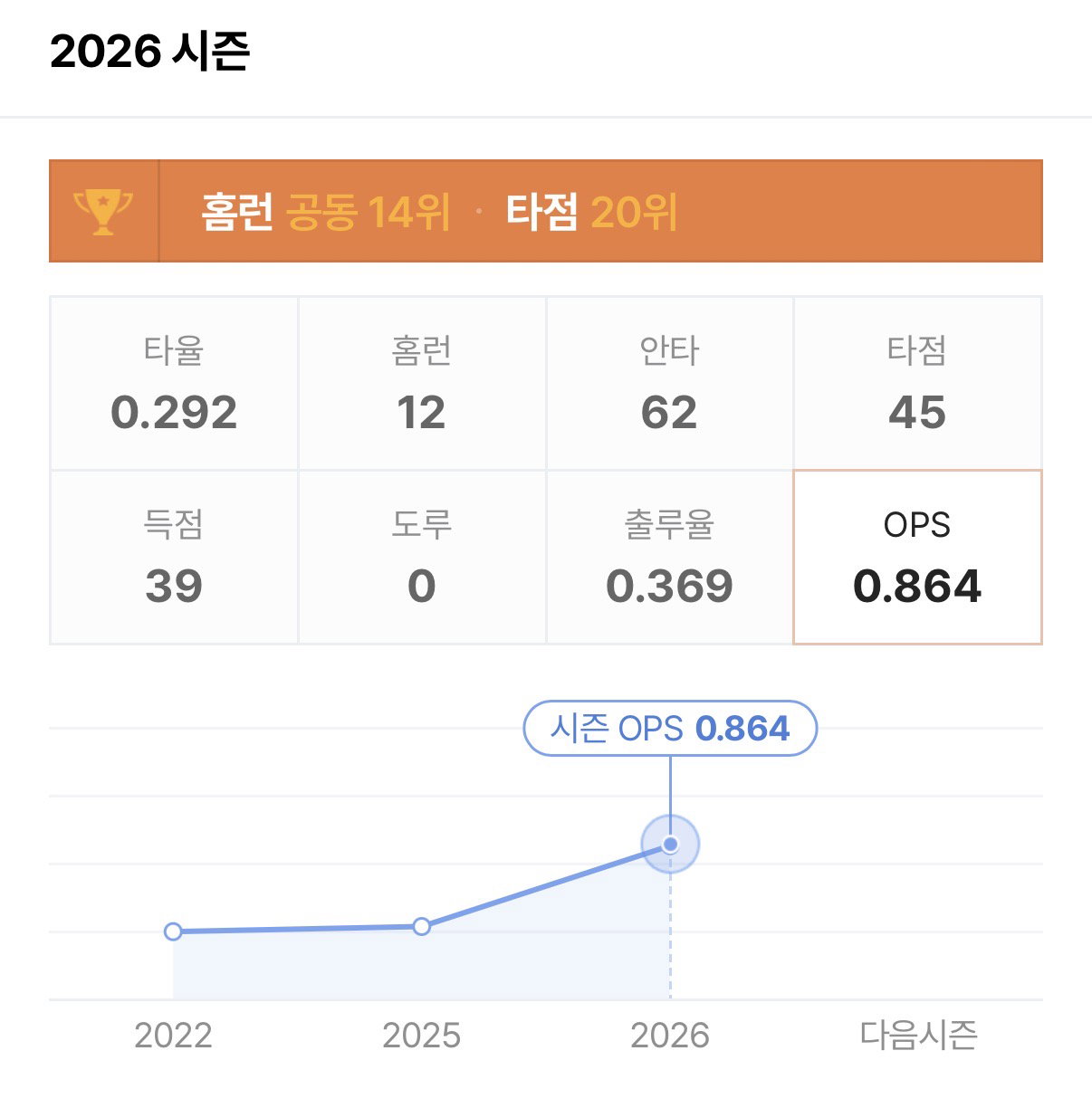Select the 타점 45 stat tile
Screen dimensions: 1092x1108
pyautogui.click(x=917, y=383)
